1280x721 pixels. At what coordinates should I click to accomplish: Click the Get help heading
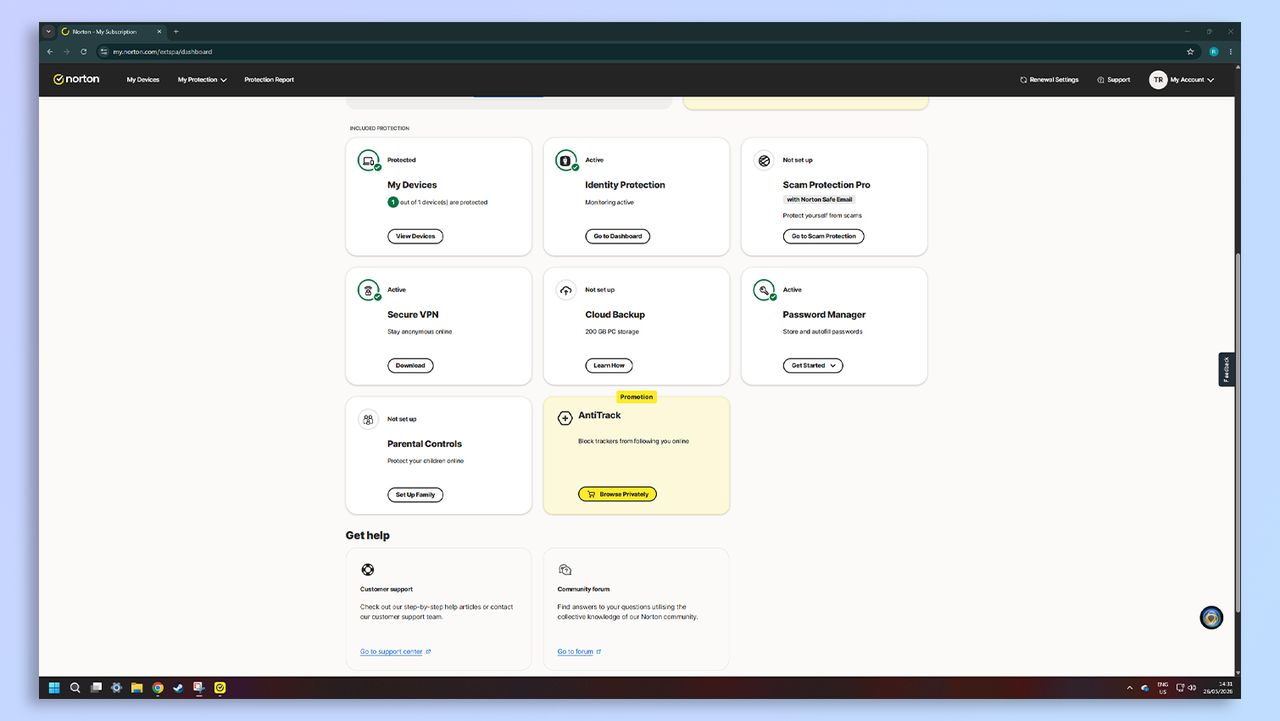coord(368,535)
